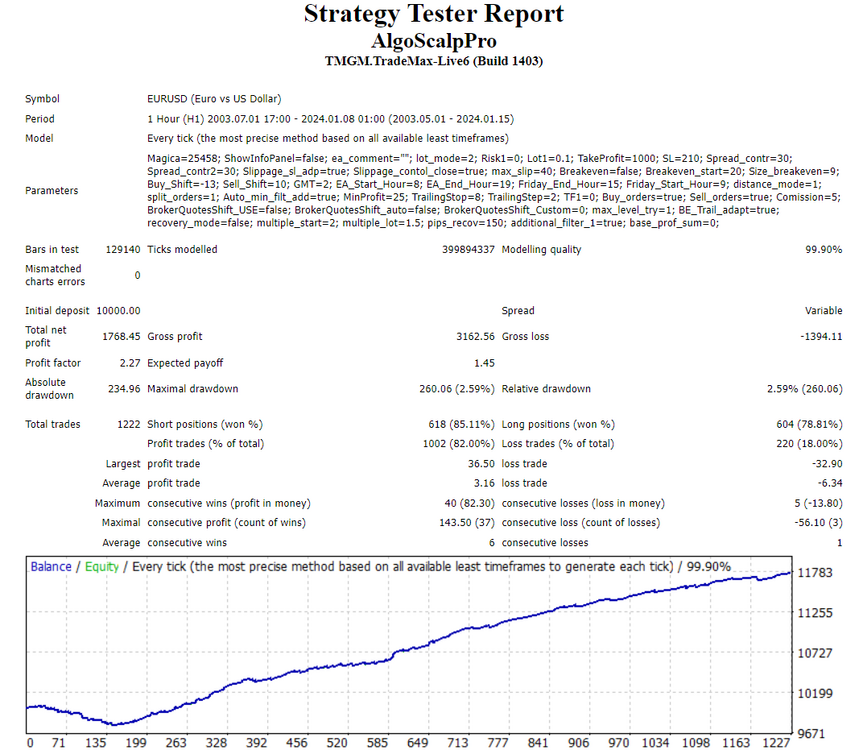Click the 649 x-axis tick label
Image resolution: width=863 pixels, height=750 pixels.
[x=417, y=743]
